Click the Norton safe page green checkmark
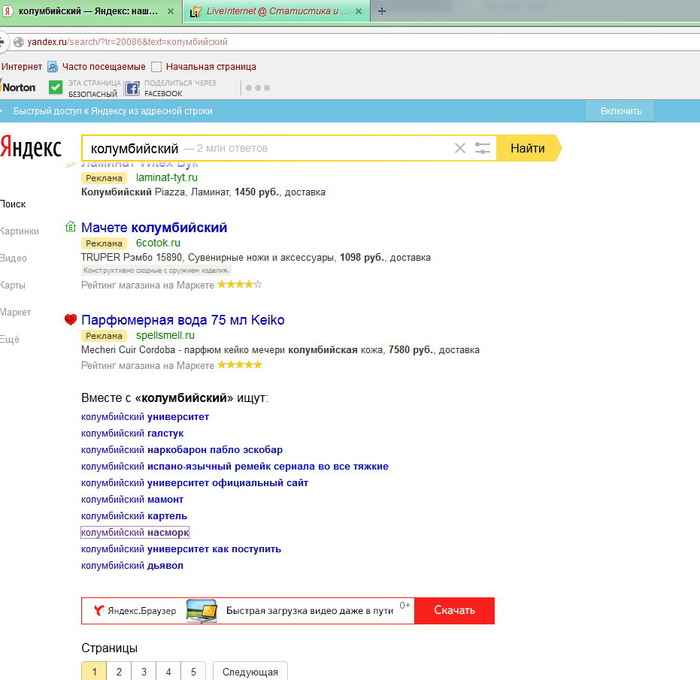This screenshot has width=700, height=680. [55, 87]
